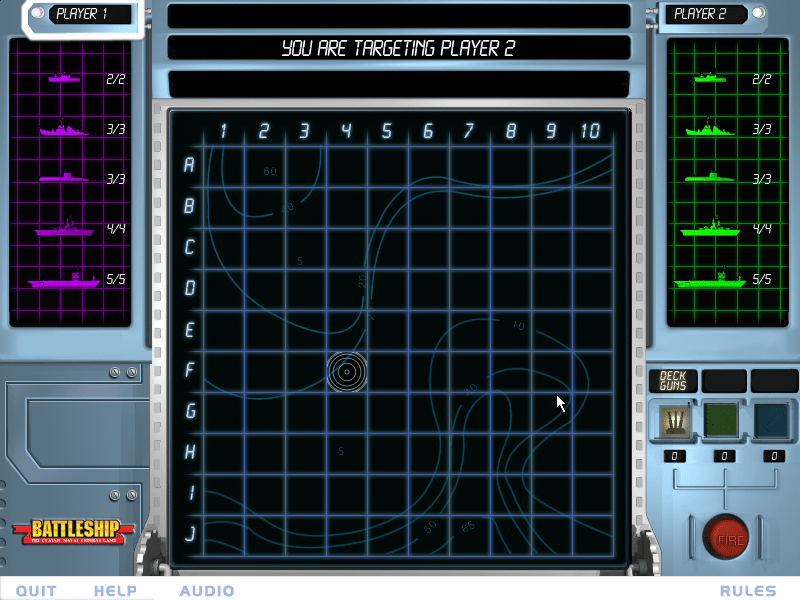This screenshot has width=800, height=600.
Task: Target grid cell C3
Action: click(306, 248)
